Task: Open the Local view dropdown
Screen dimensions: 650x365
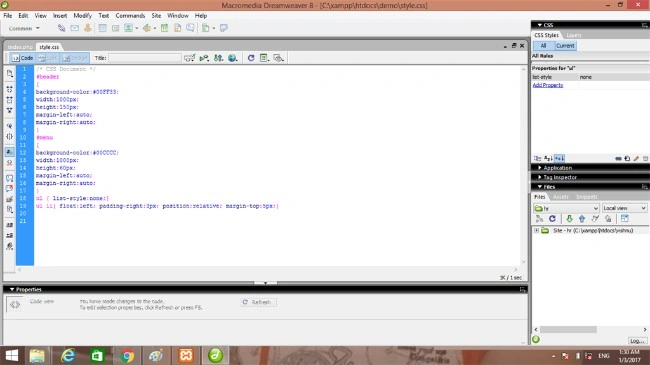Action: [x=624, y=208]
